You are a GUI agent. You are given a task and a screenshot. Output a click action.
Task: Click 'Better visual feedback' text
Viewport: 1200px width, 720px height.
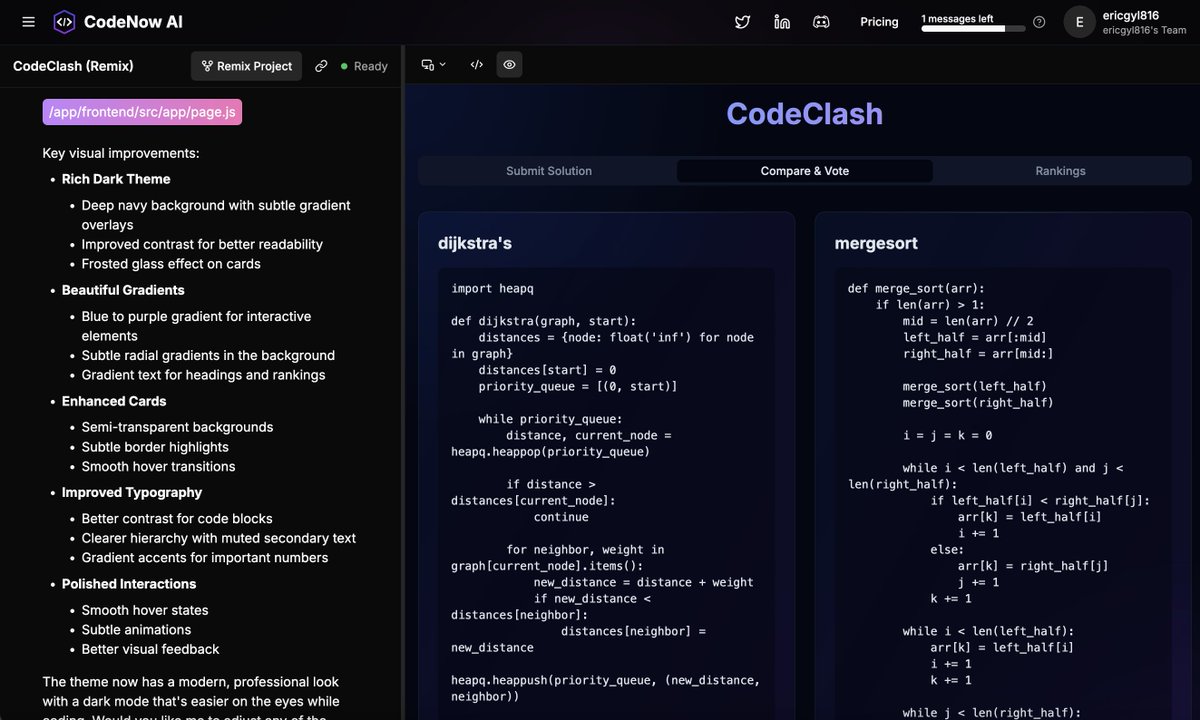click(150, 649)
